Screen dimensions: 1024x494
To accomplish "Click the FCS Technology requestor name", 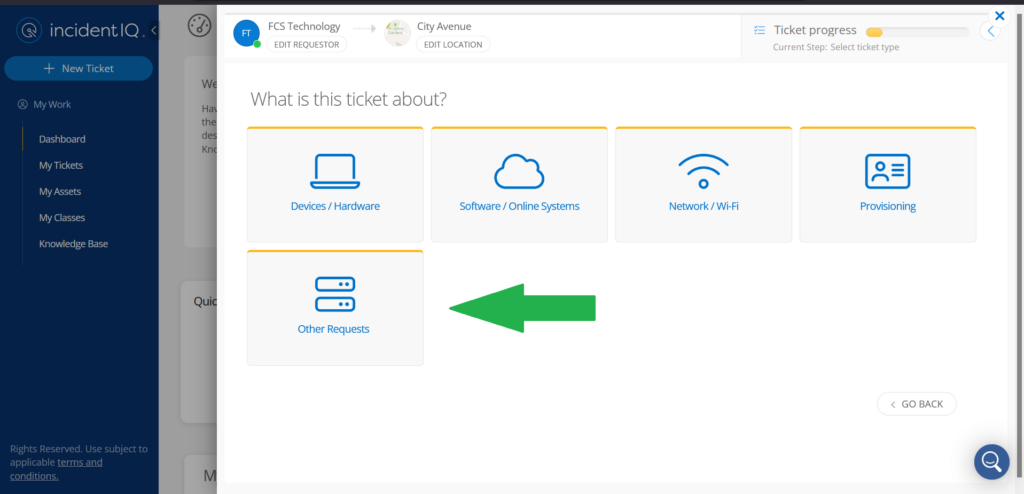I will pos(304,27).
